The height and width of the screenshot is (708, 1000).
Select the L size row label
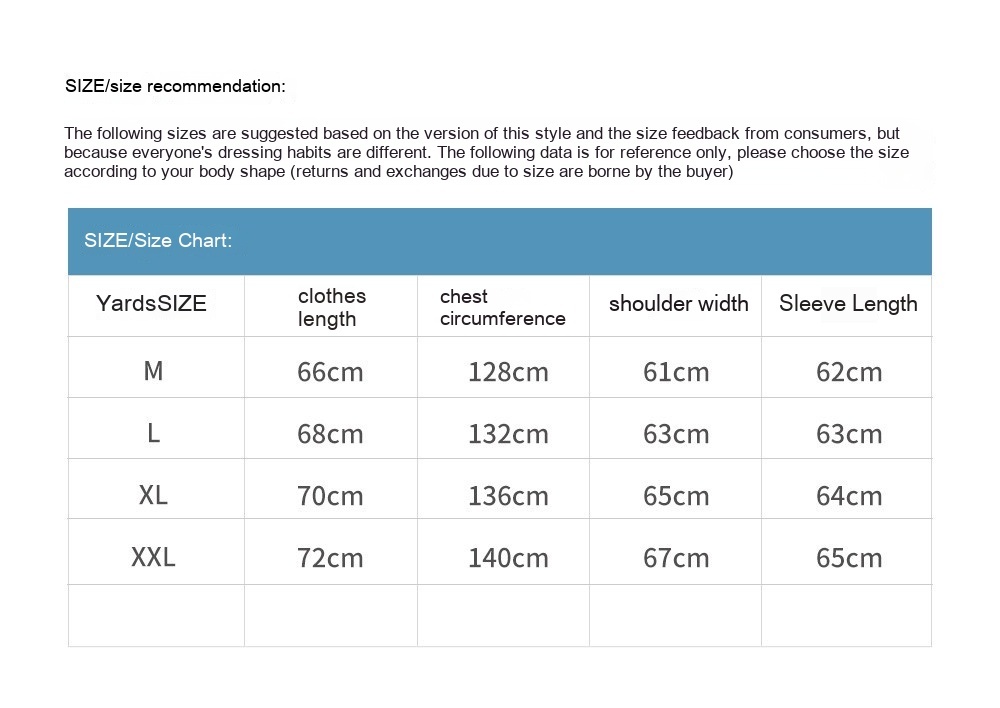pos(153,433)
